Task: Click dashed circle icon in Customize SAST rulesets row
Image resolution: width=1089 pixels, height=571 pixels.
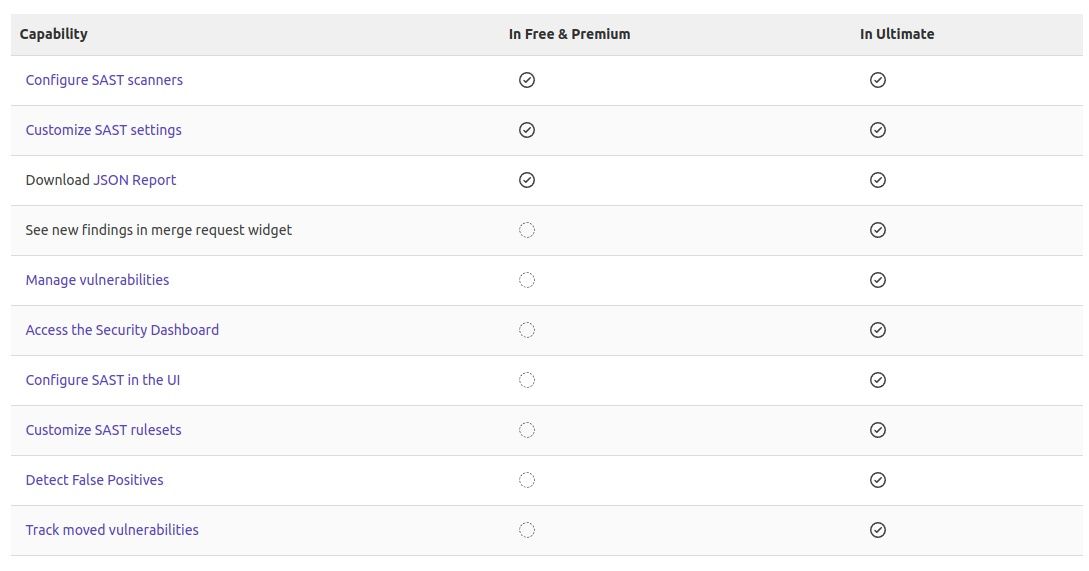Action: pos(527,430)
